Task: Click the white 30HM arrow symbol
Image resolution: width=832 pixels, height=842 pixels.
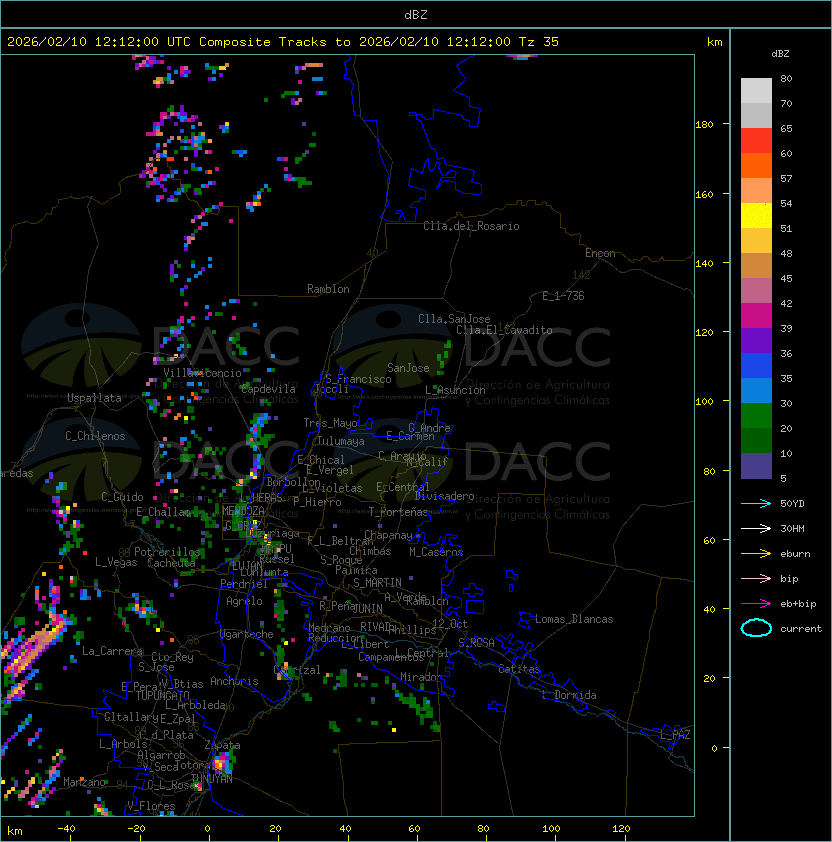Action: coord(756,528)
